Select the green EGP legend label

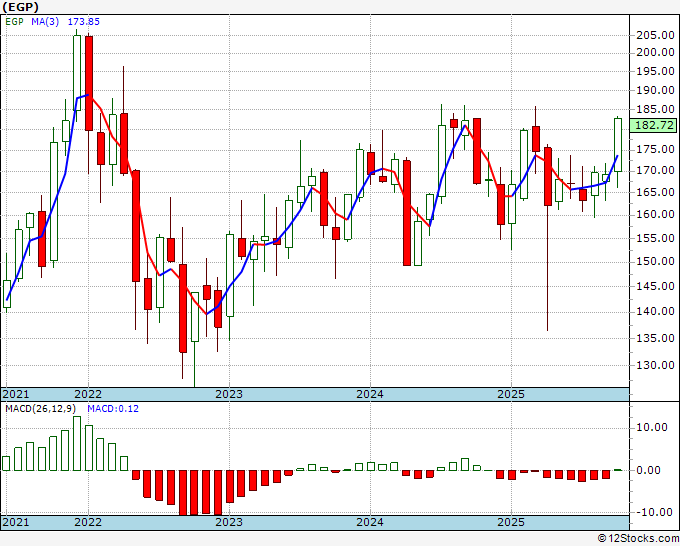(x=14, y=21)
